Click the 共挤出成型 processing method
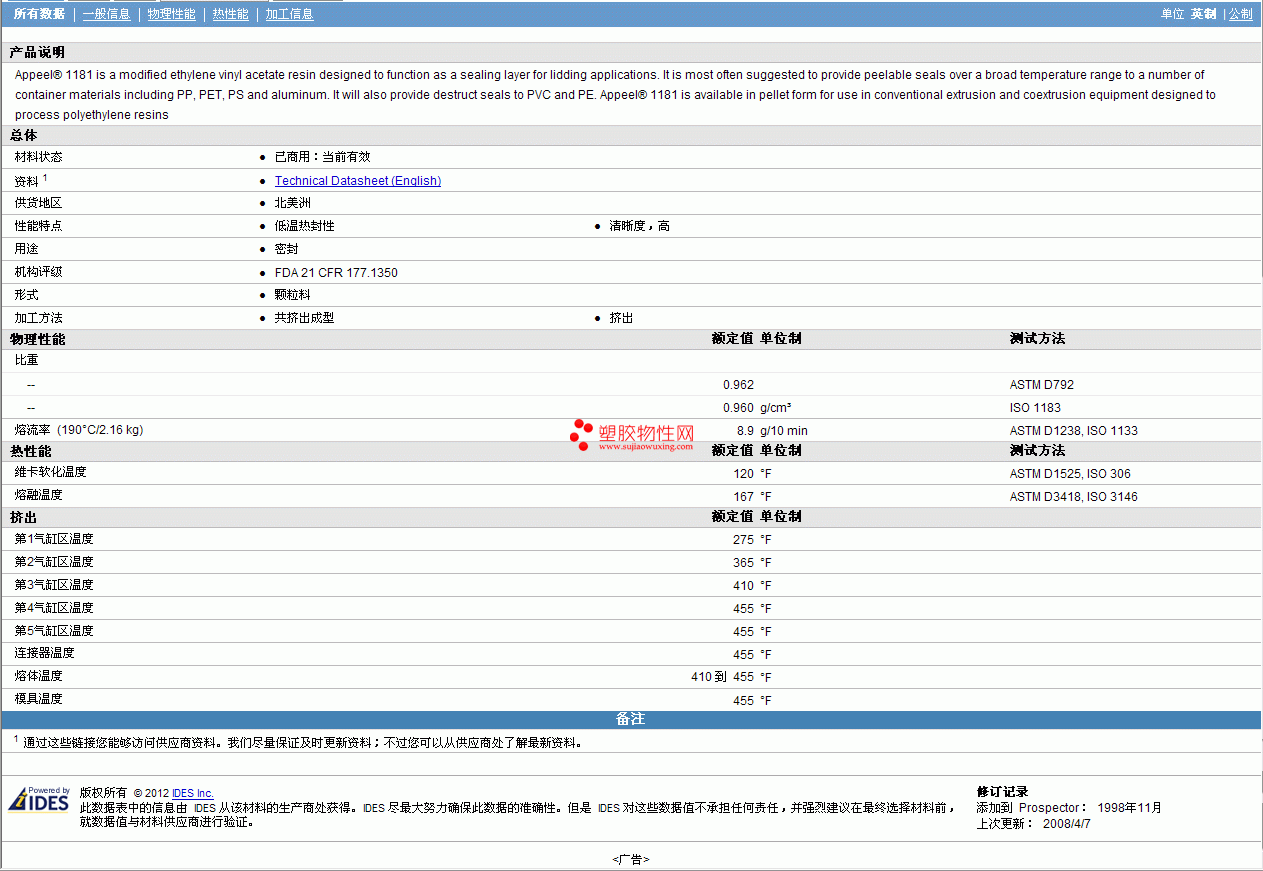The image size is (1263, 871). click(x=304, y=318)
